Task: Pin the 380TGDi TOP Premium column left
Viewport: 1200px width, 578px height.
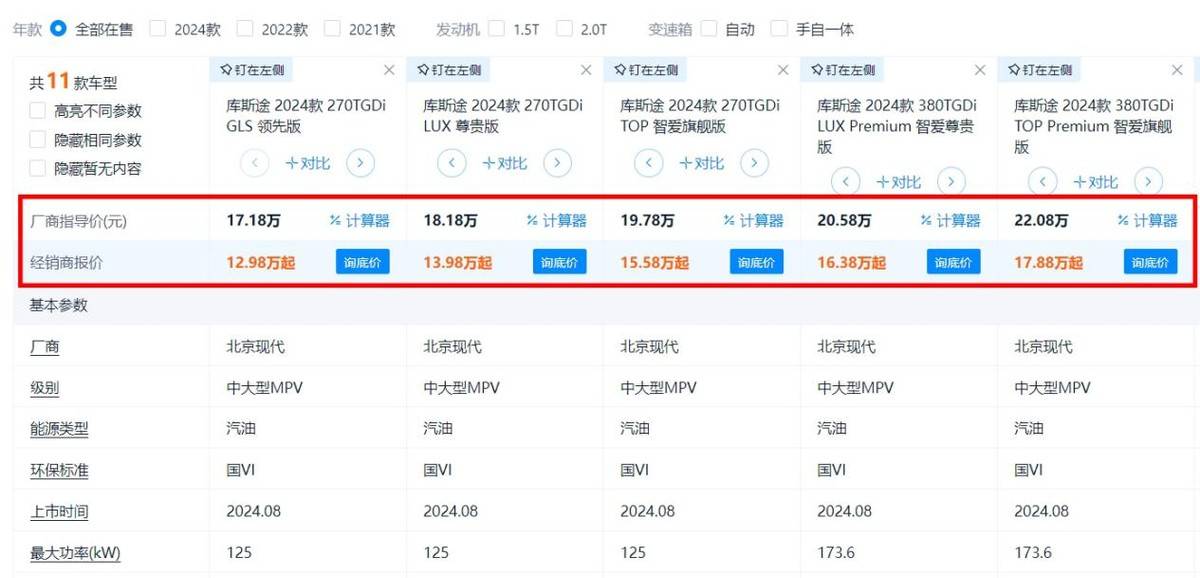Action: click(x=1041, y=70)
